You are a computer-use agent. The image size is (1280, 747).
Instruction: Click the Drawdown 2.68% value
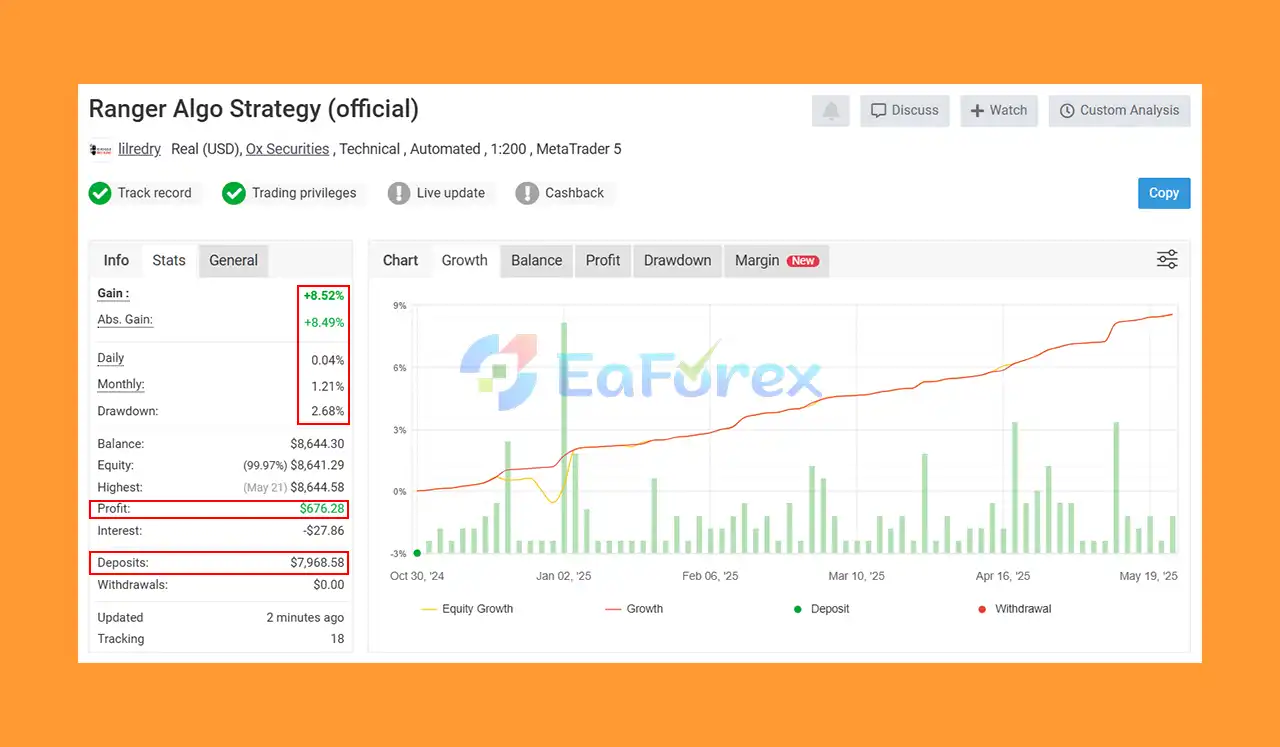click(x=327, y=411)
